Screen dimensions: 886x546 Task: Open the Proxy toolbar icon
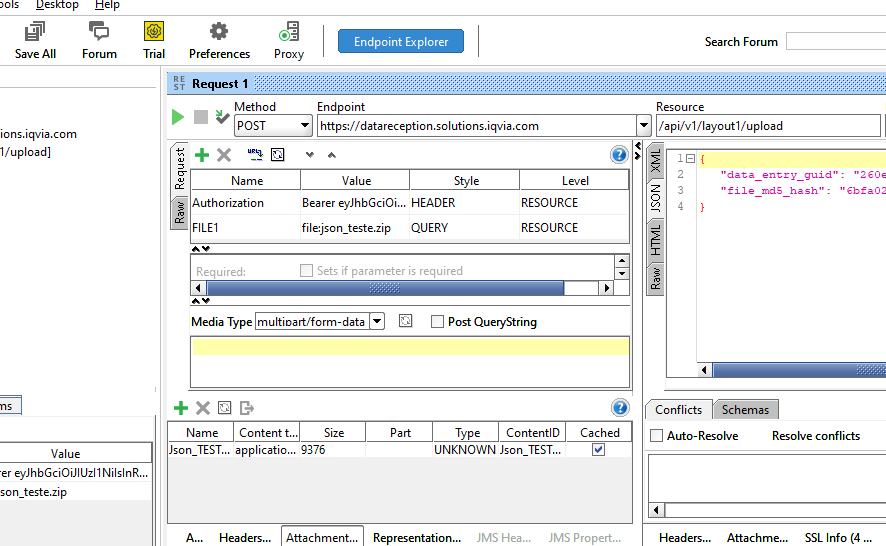[x=288, y=41]
